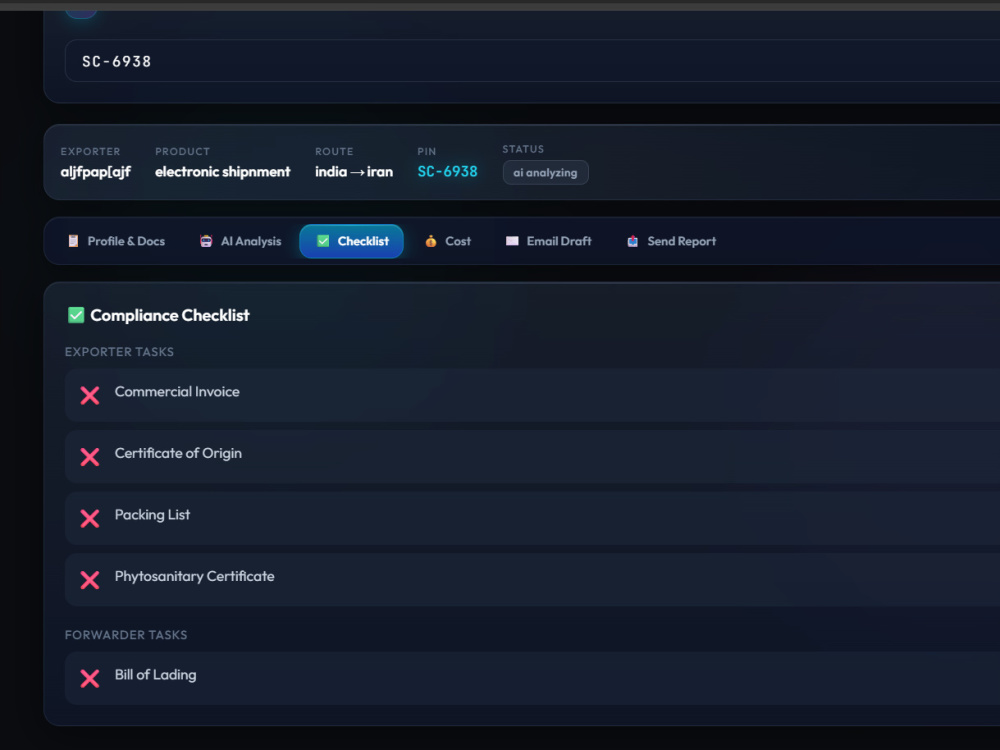Click the exporter name aljfpap[ajf
This screenshot has height=750, width=1000.
tap(96, 172)
